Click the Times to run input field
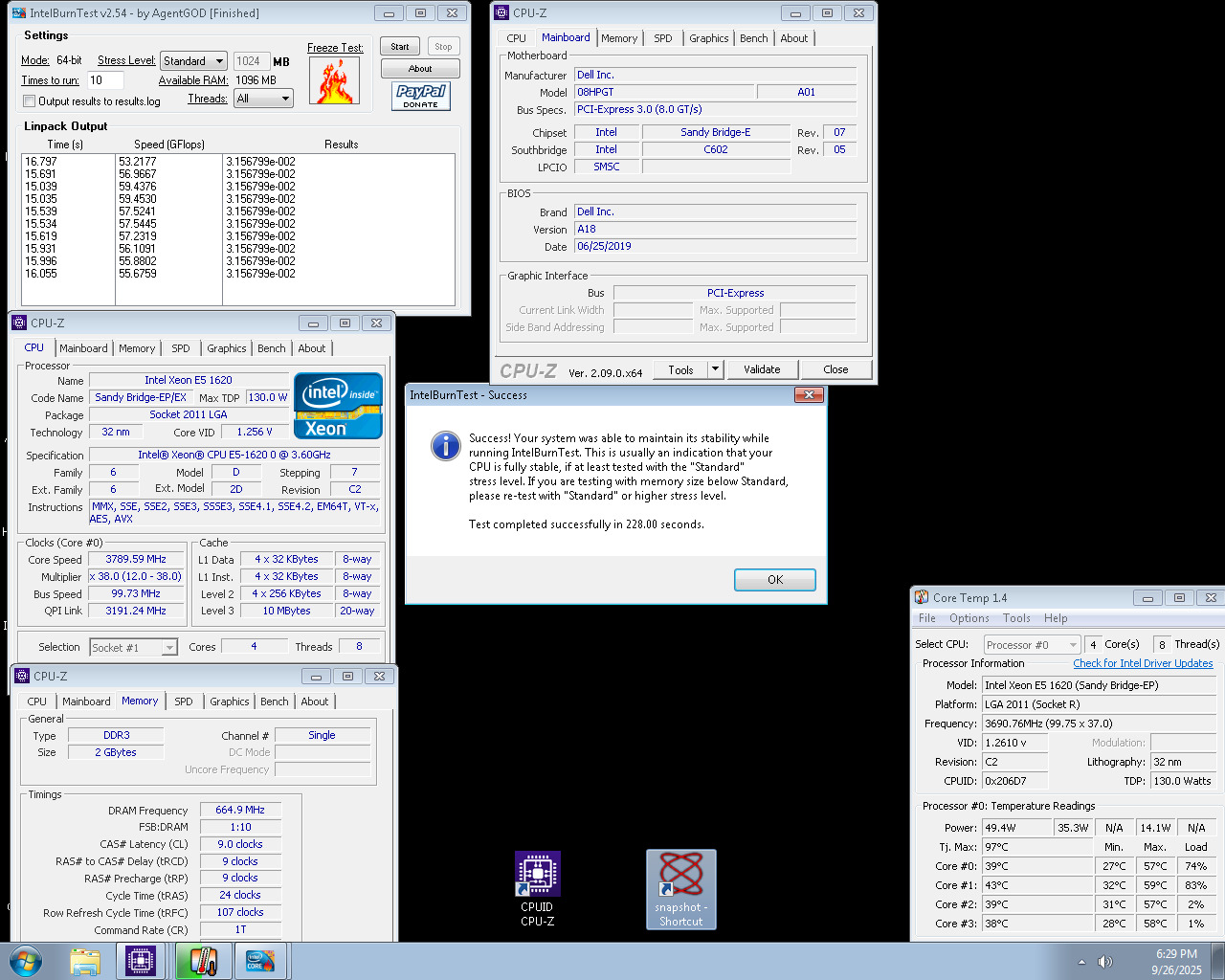The image size is (1225, 980). [x=105, y=80]
